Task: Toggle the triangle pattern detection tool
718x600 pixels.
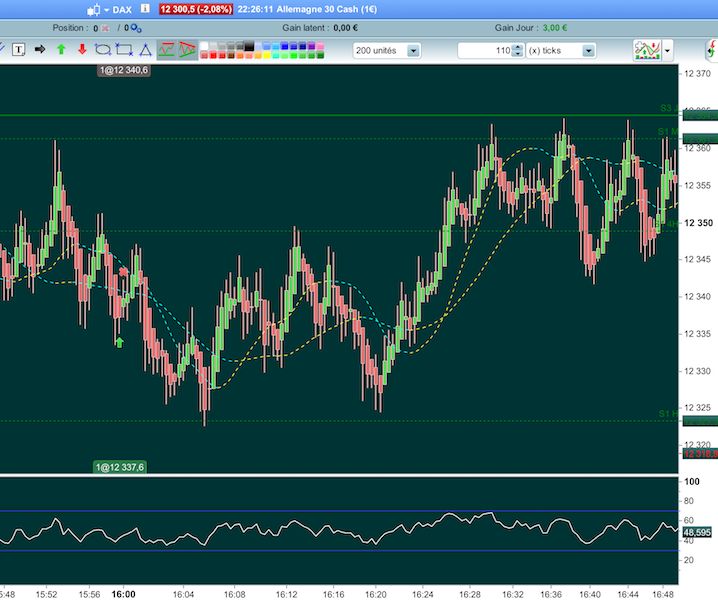Action: pyautogui.click(x=187, y=49)
